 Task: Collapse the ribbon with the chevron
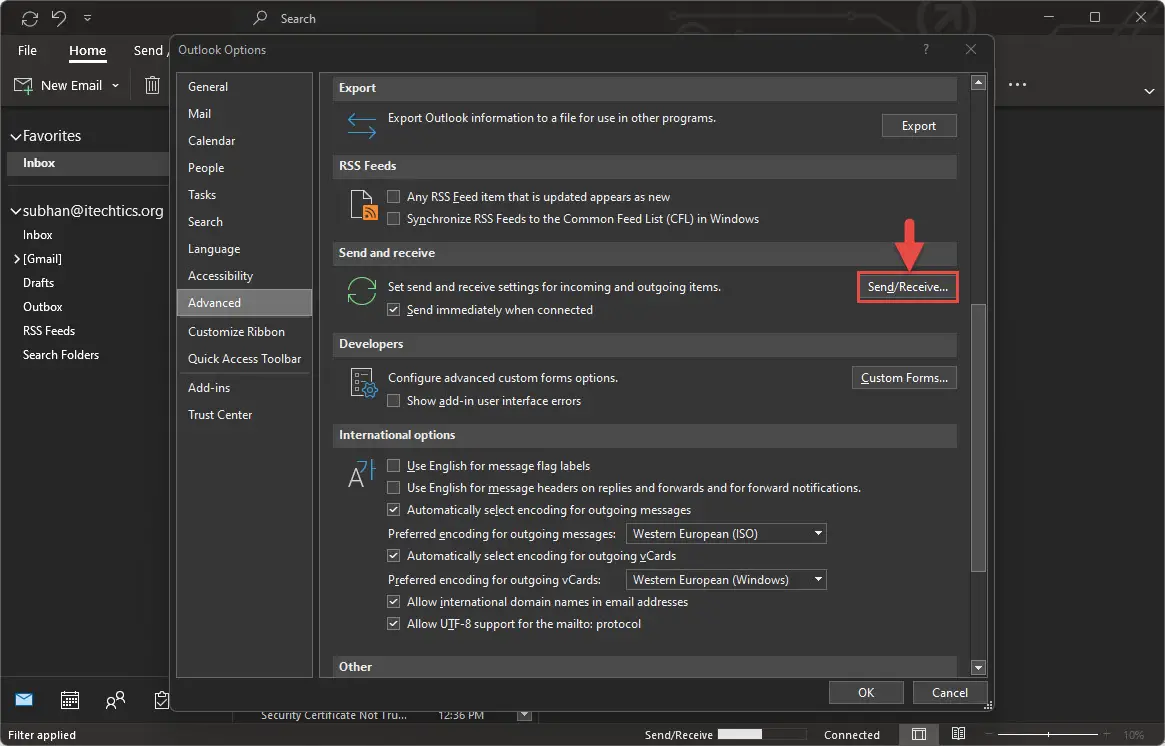(x=1149, y=91)
